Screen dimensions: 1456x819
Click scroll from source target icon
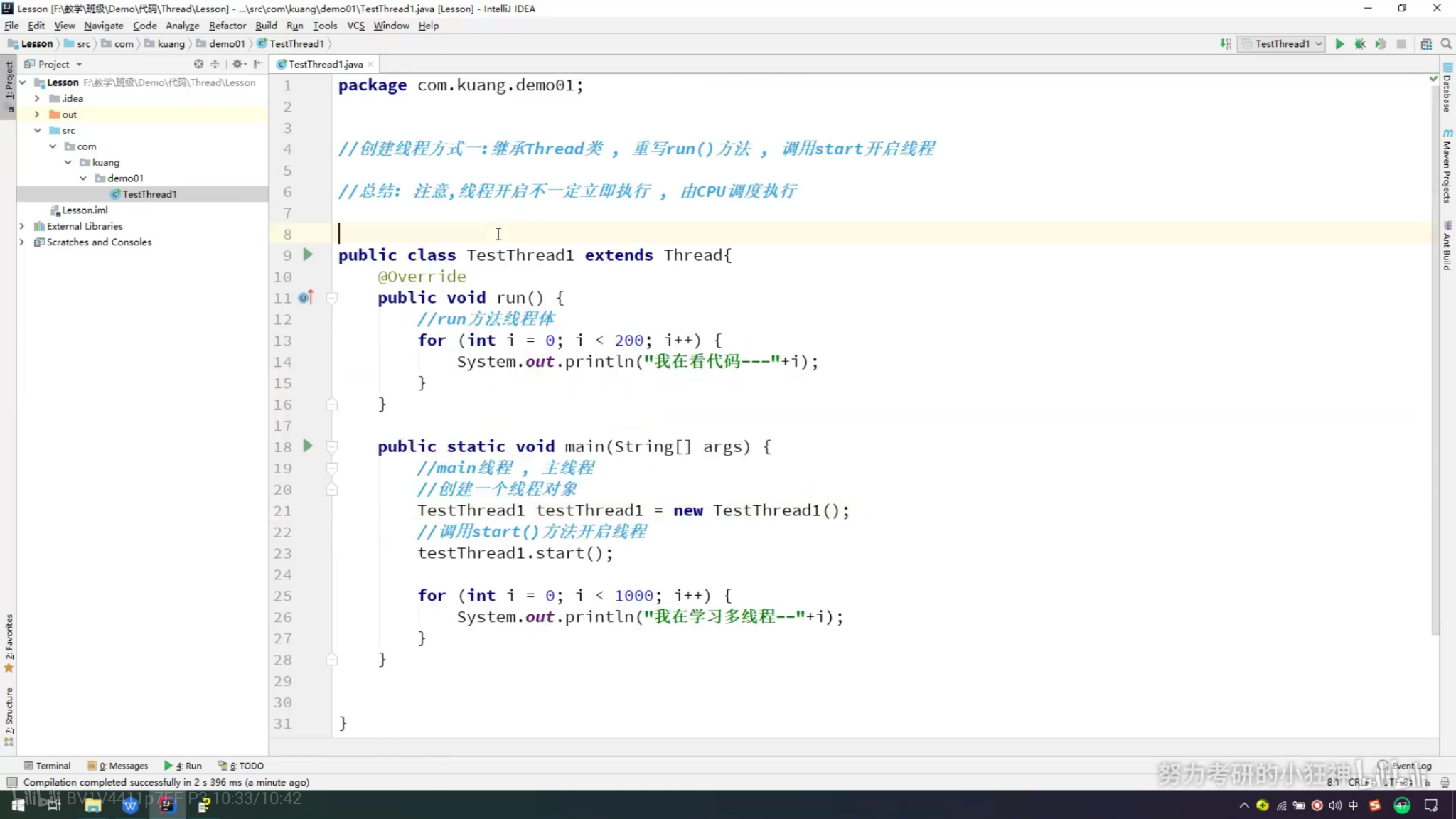click(198, 64)
